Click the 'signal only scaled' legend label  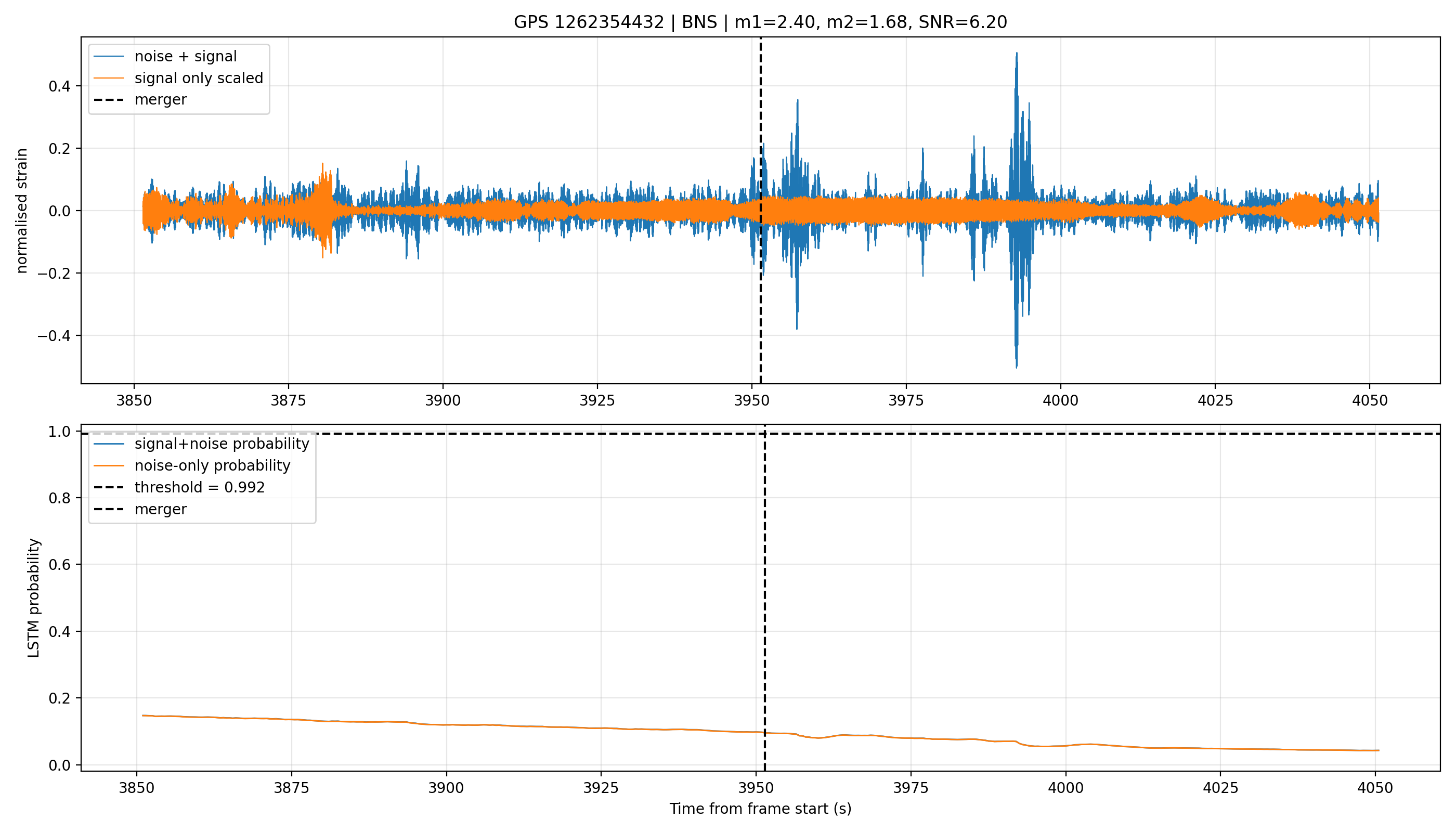[199, 77]
